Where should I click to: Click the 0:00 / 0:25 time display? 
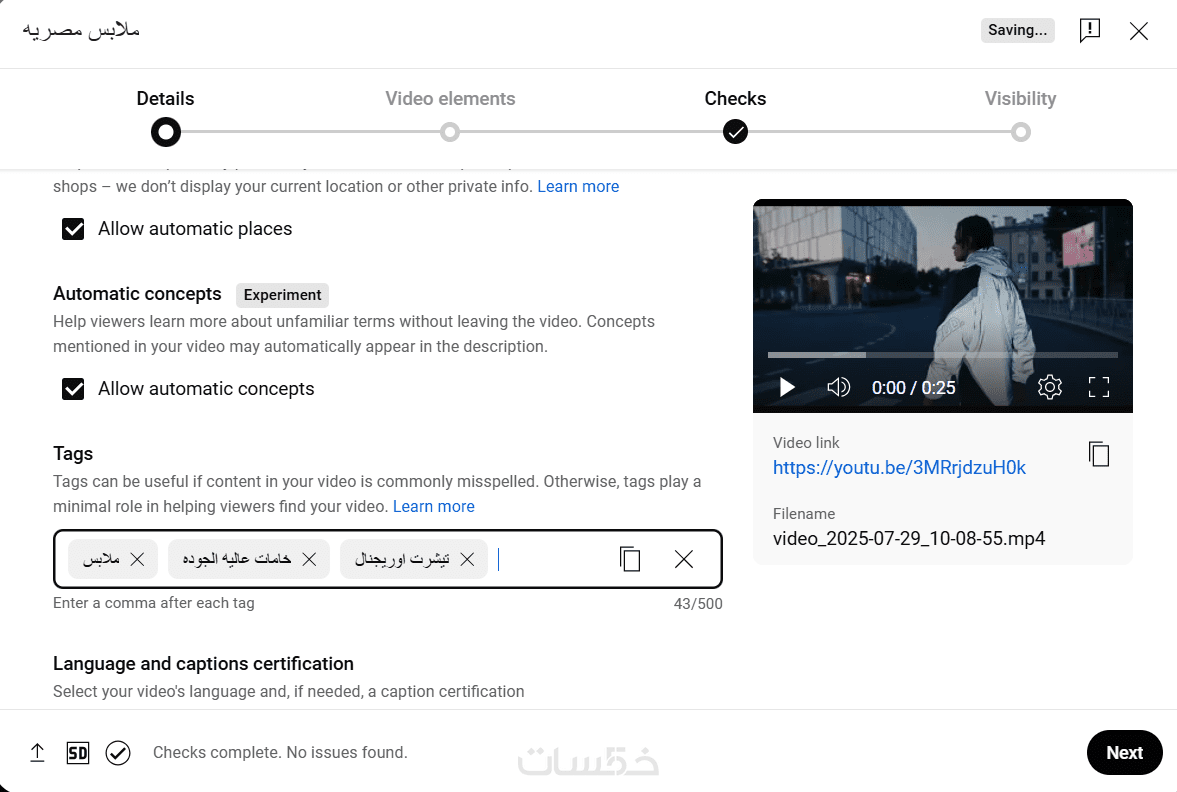[x=914, y=387]
